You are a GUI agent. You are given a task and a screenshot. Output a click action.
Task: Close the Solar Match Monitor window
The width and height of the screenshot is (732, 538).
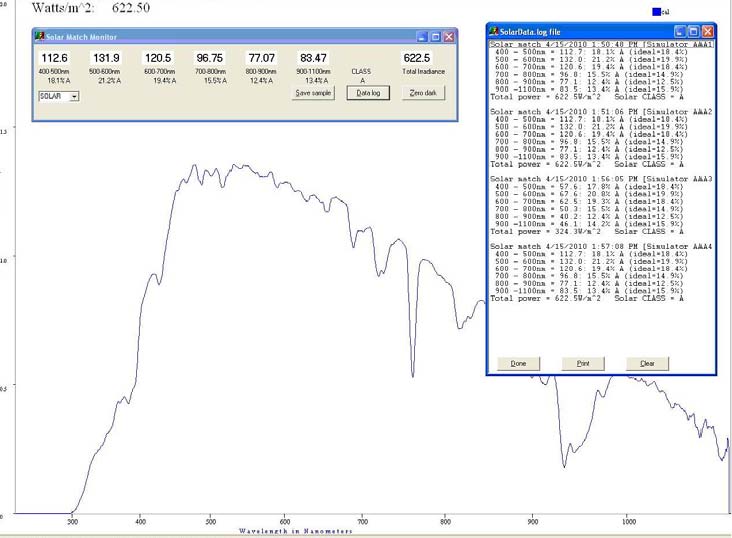pyautogui.click(x=449, y=36)
